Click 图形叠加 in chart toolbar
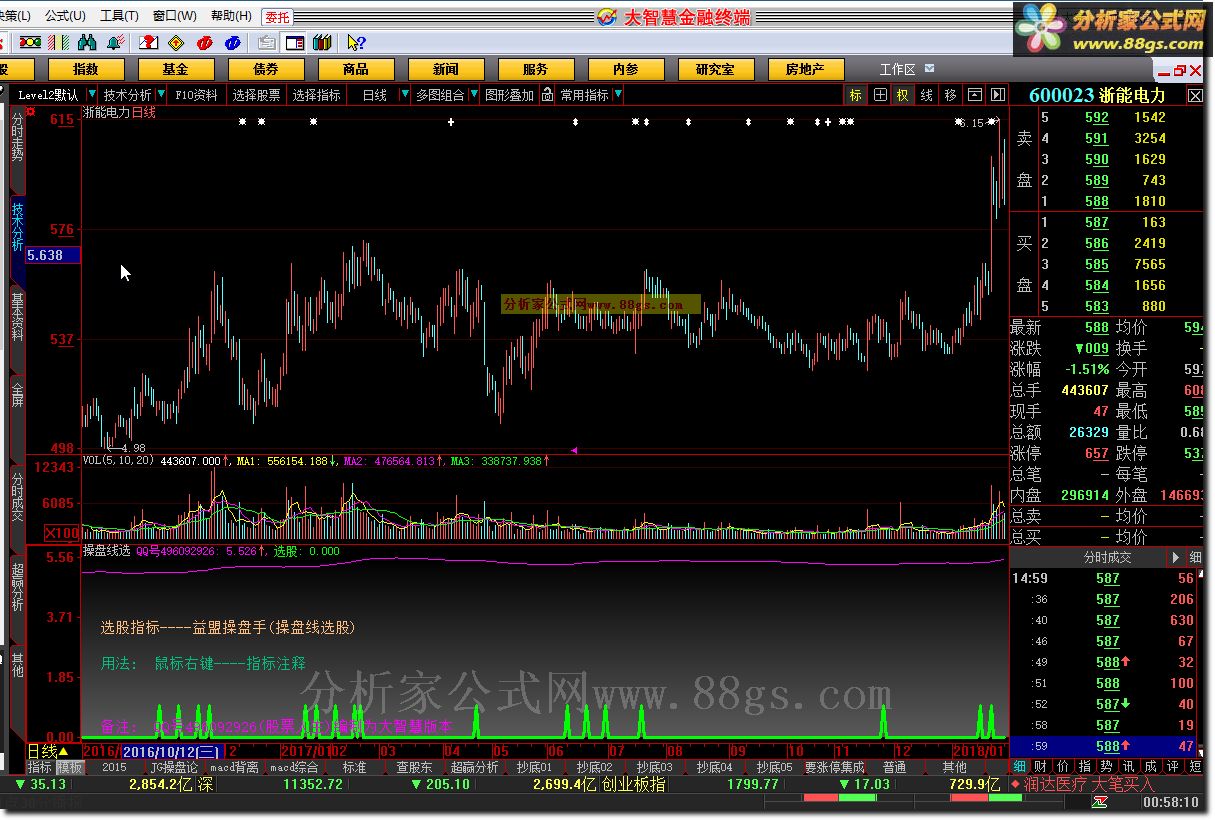Screen dimensions: 1215x820 tap(510, 95)
